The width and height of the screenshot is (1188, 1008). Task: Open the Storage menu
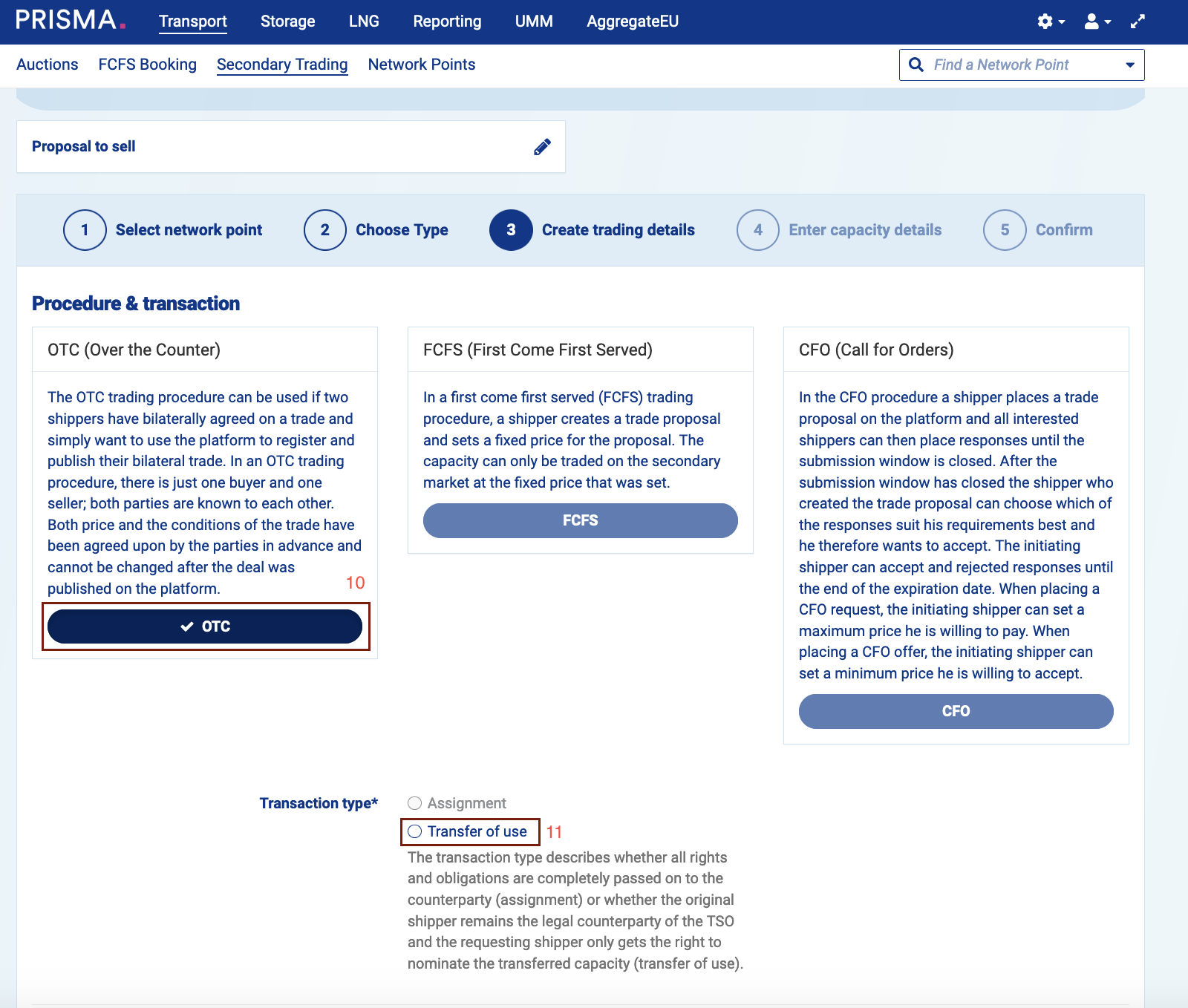(x=287, y=22)
